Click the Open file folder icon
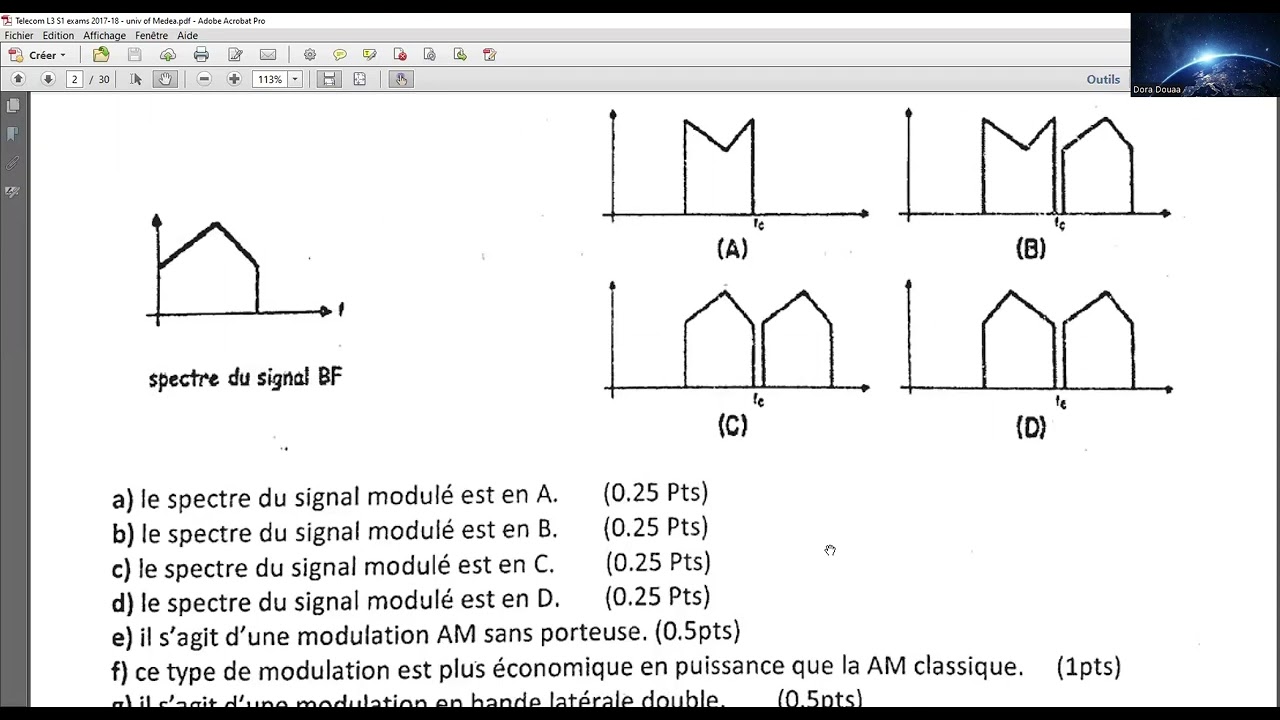The image size is (1280, 720). pyautogui.click(x=101, y=55)
